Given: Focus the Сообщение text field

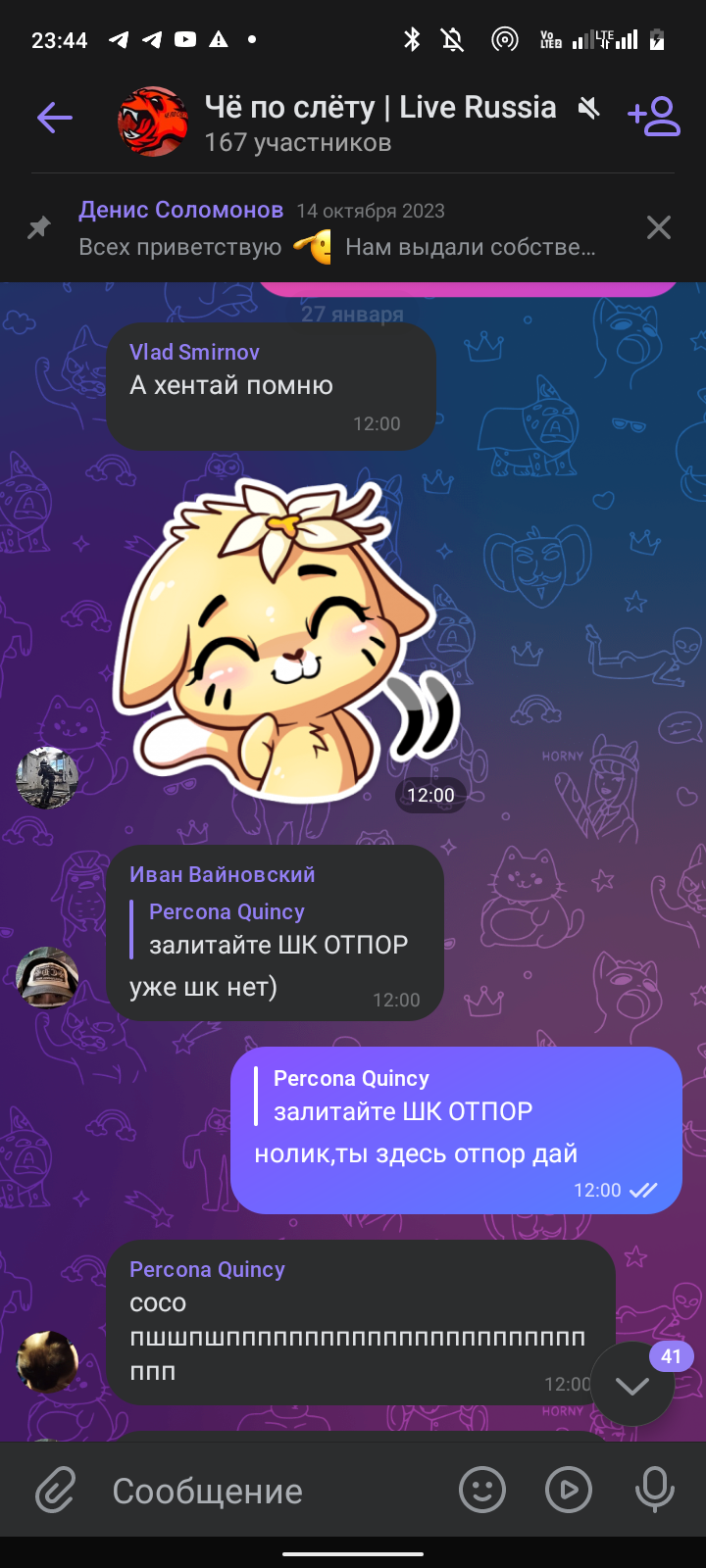Looking at the screenshot, I should point(275,1491).
